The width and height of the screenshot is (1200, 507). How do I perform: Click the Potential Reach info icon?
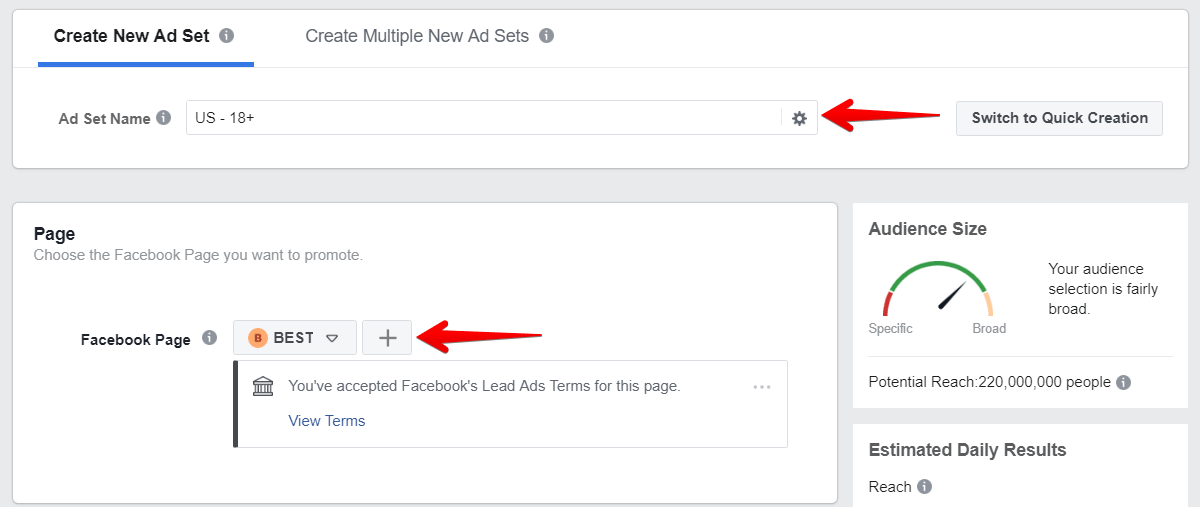(1124, 382)
